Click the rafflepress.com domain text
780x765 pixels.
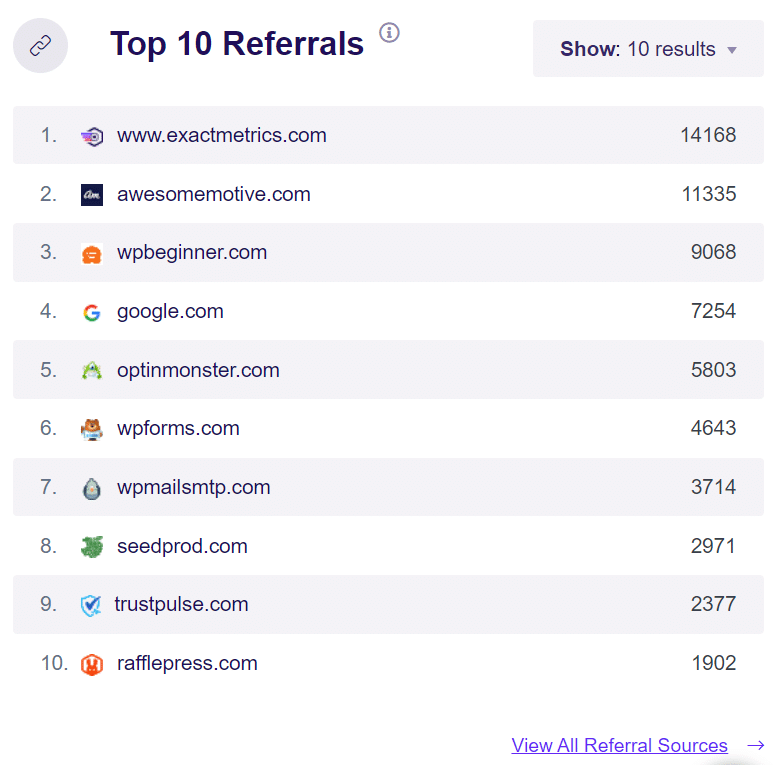(x=187, y=663)
